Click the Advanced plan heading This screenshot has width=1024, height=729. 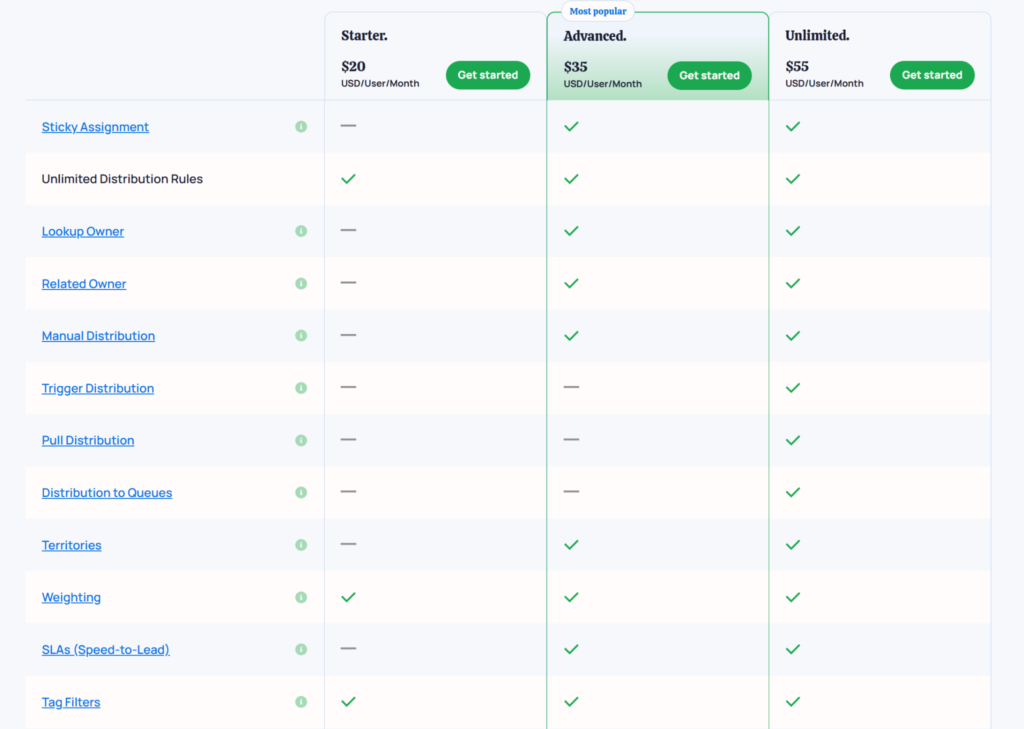coord(595,36)
